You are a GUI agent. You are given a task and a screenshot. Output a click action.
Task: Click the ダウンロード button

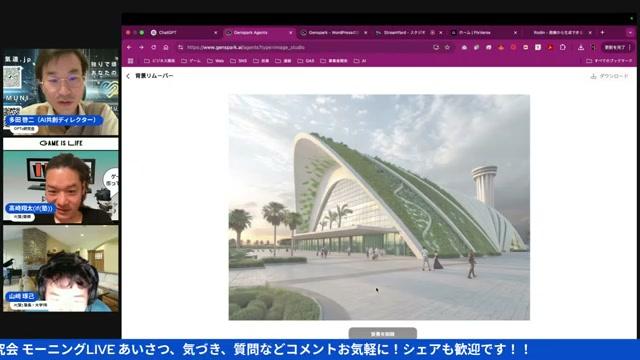point(609,76)
